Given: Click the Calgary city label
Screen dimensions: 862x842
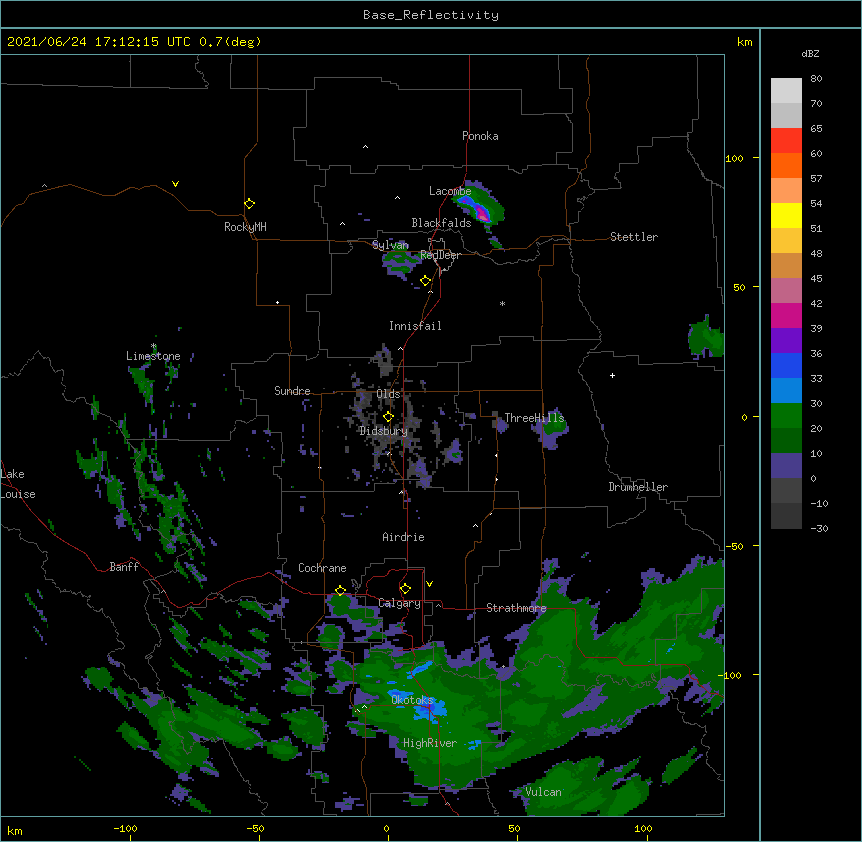Looking at the screenshot, I should click(399, 603).
